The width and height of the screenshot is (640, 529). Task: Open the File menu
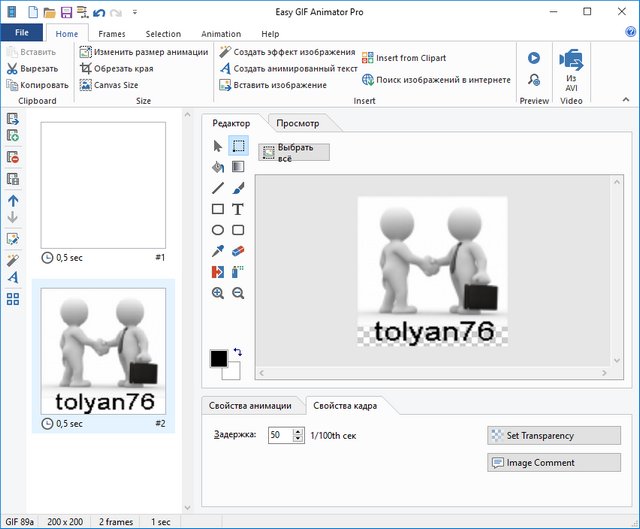click(21, 33)
